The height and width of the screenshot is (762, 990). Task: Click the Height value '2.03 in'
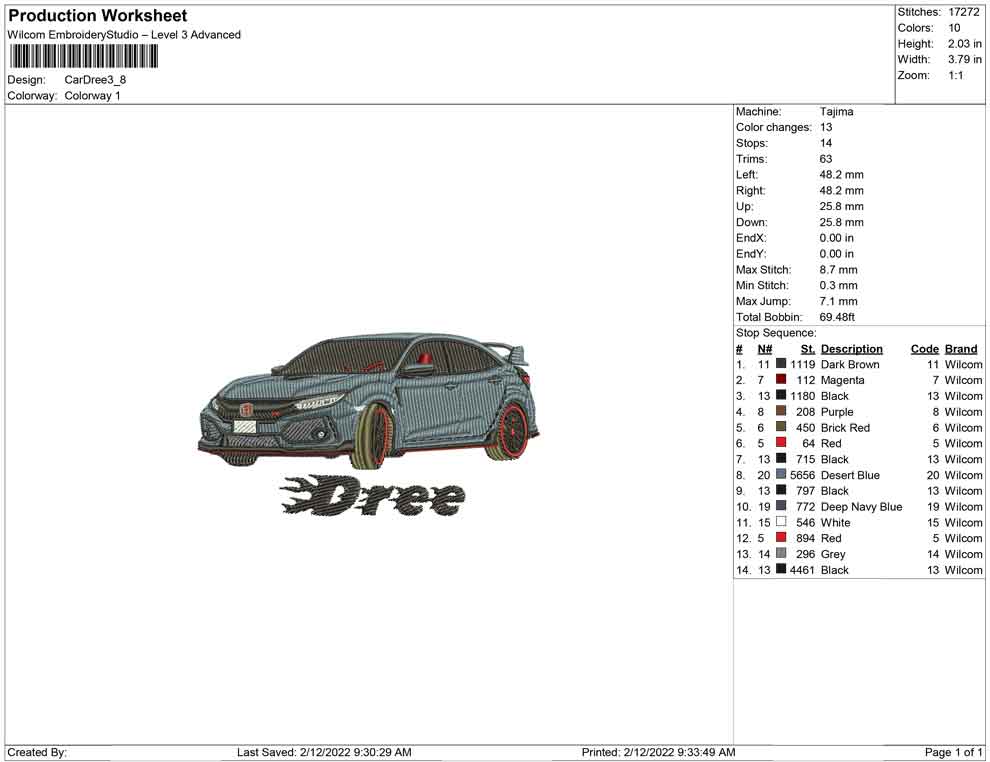965,44
